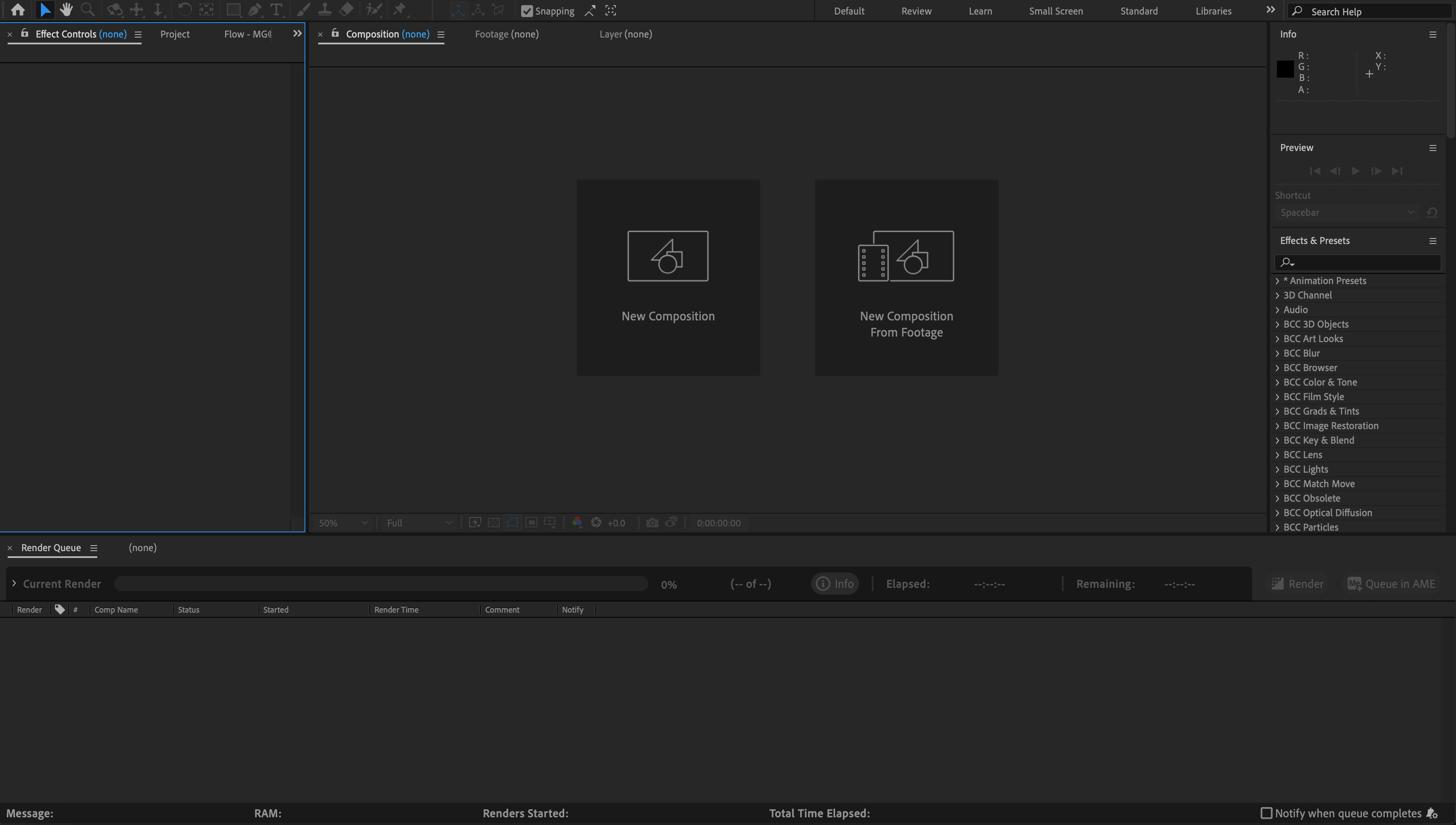Expand the BCC Blur effects category
The image size is (1456, 825).
click(1277, 353)
